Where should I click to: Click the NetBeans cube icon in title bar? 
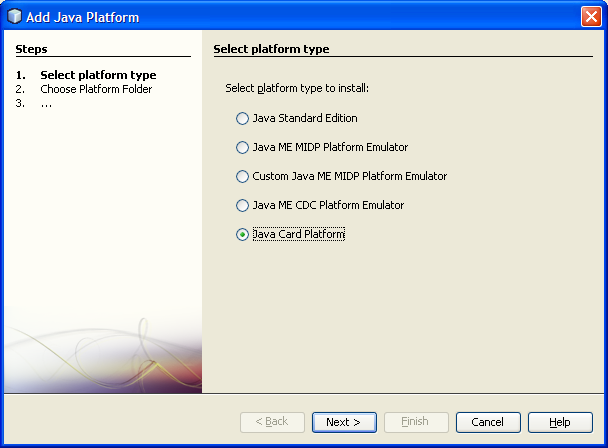(x=14, y=17)
